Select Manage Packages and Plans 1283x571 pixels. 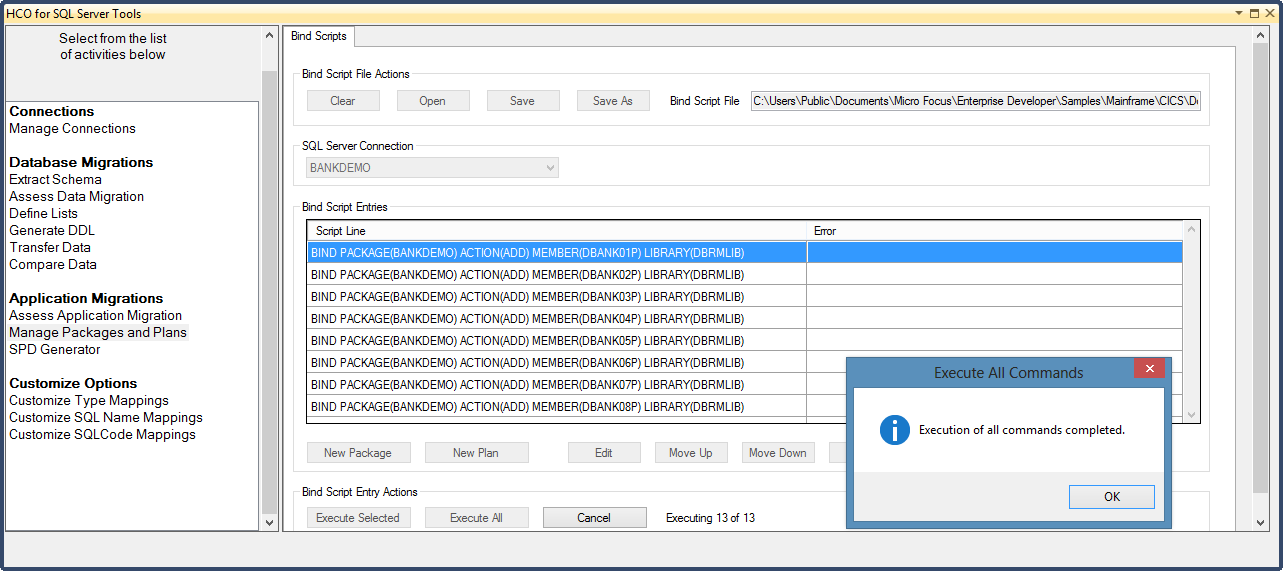[x=97, y=333]
